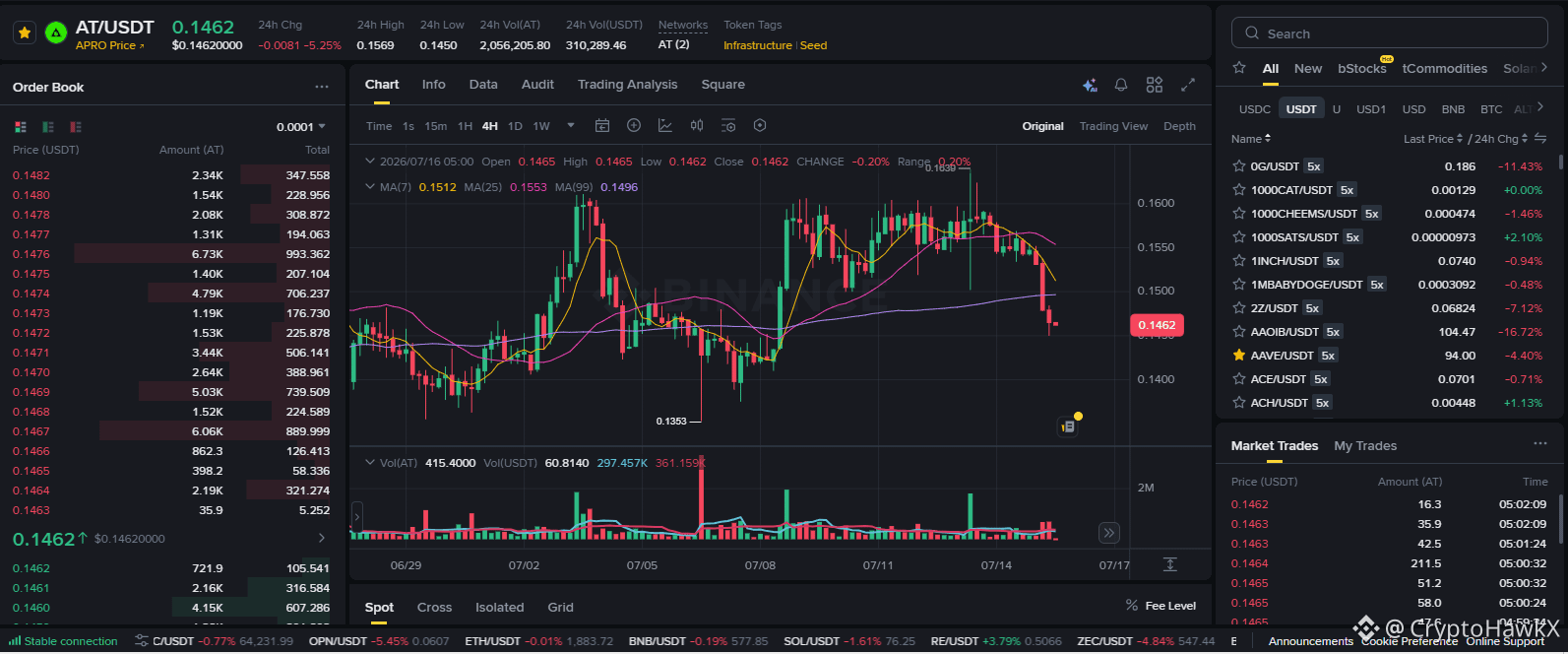Favorite the 1000CAT/USDT pair star
The width and height of the screenshot is (1568, 654).
(x=1239, y=190)
